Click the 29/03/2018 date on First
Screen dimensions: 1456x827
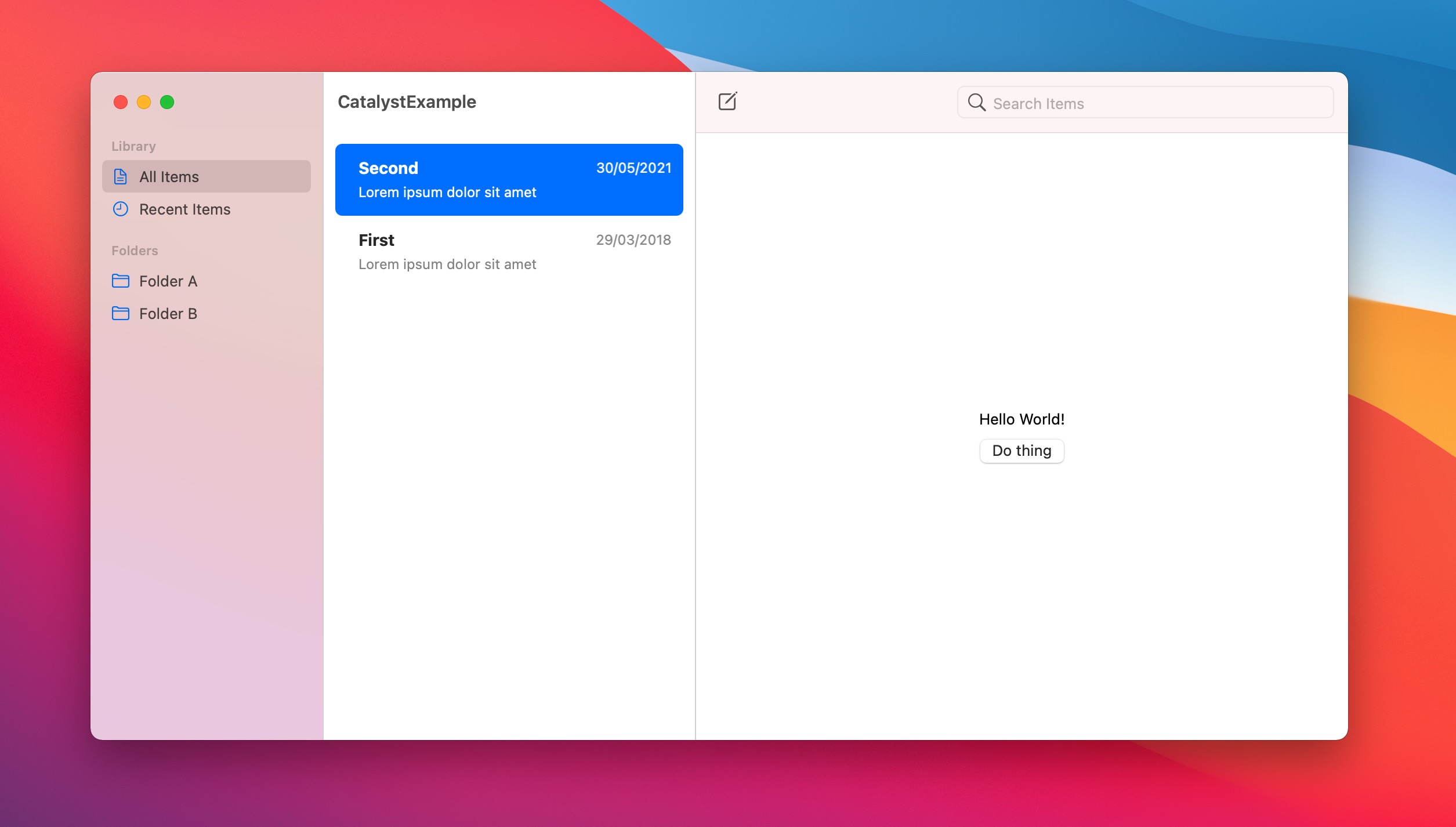coord(633,240)
